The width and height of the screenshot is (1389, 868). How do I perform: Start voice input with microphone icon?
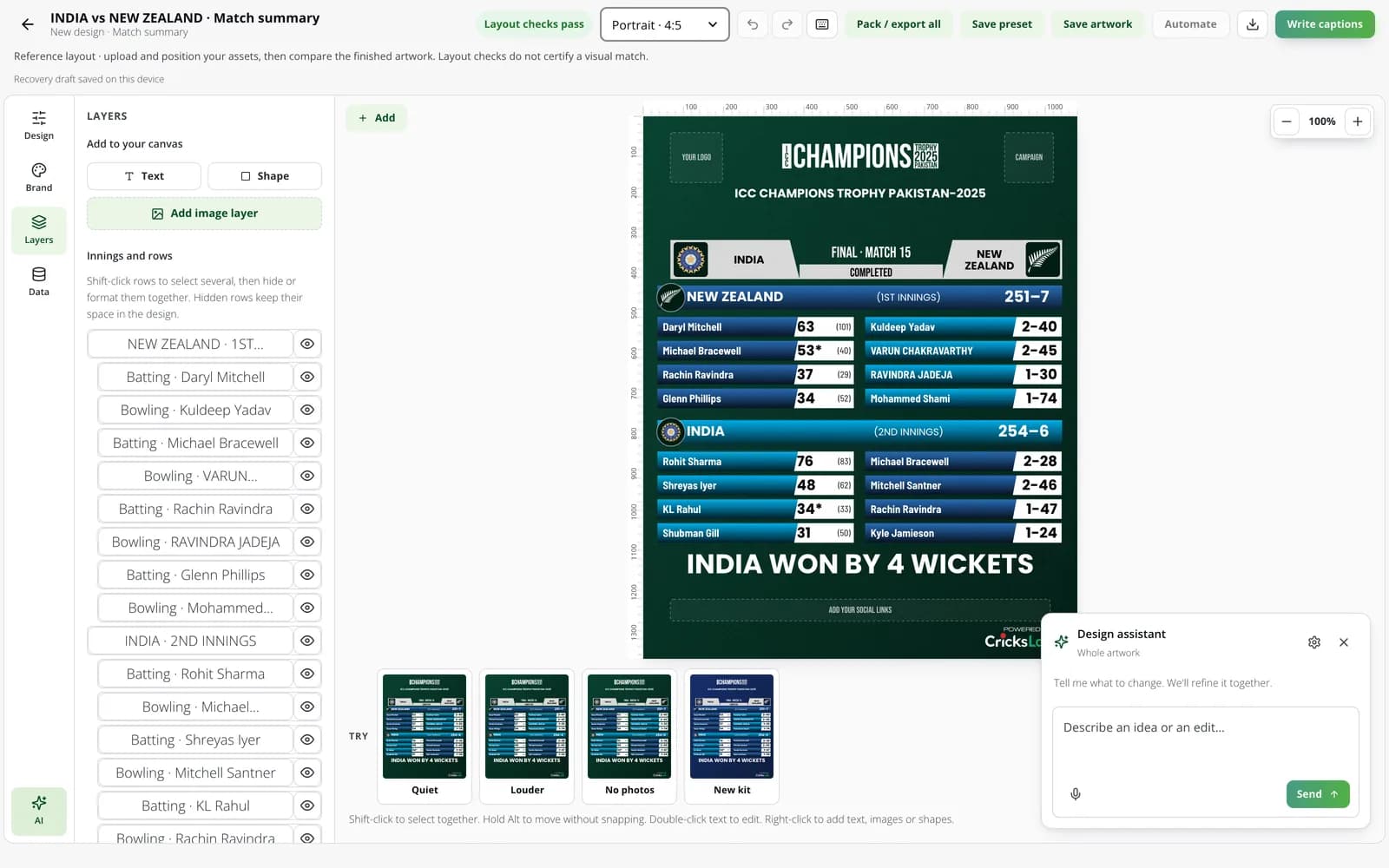pyautogui.click(x=1076, y=794)
